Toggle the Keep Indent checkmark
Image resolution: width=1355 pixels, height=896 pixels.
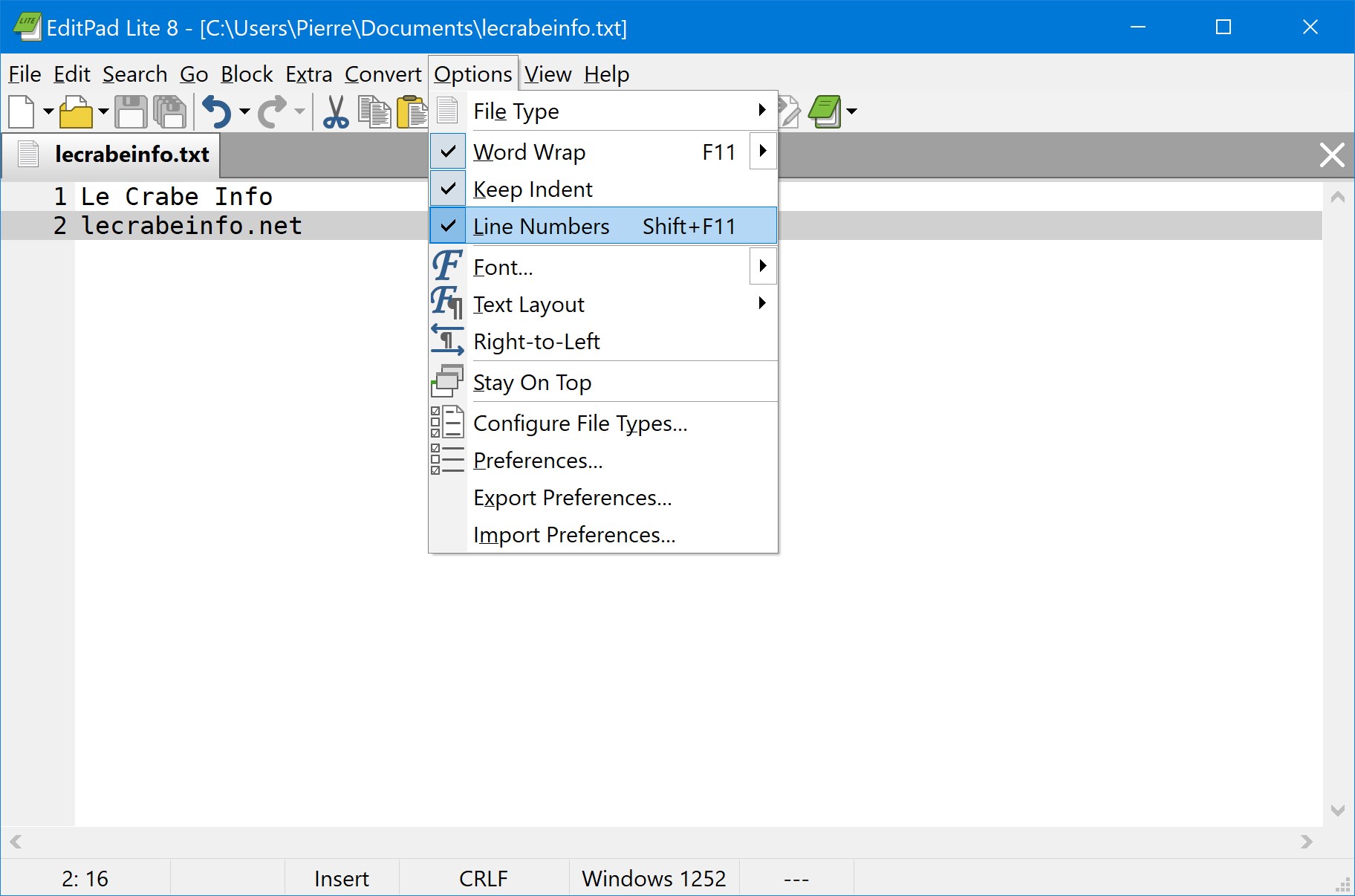click(x=448, y=189)
